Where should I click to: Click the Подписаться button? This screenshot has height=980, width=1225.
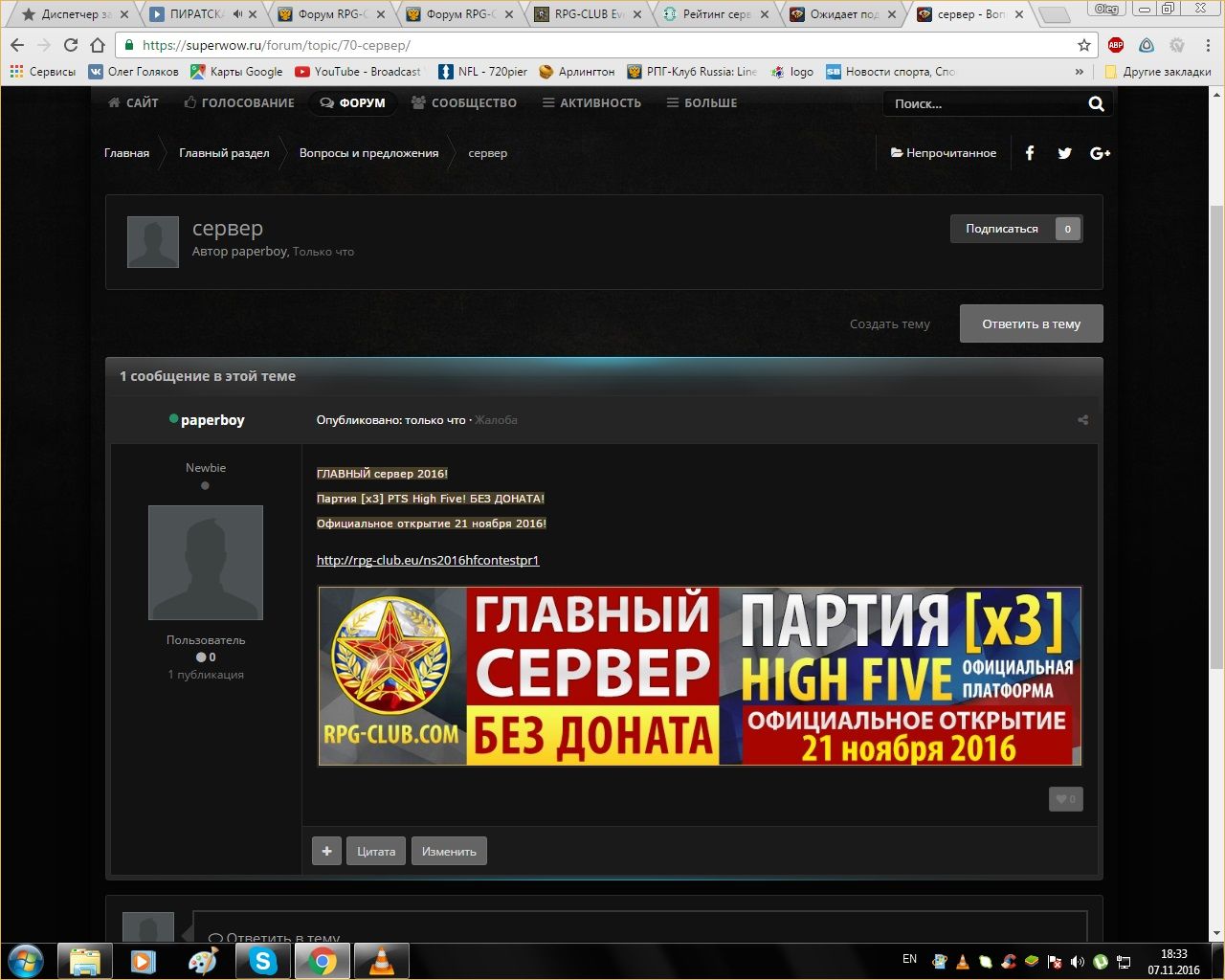pos(1016,229)
